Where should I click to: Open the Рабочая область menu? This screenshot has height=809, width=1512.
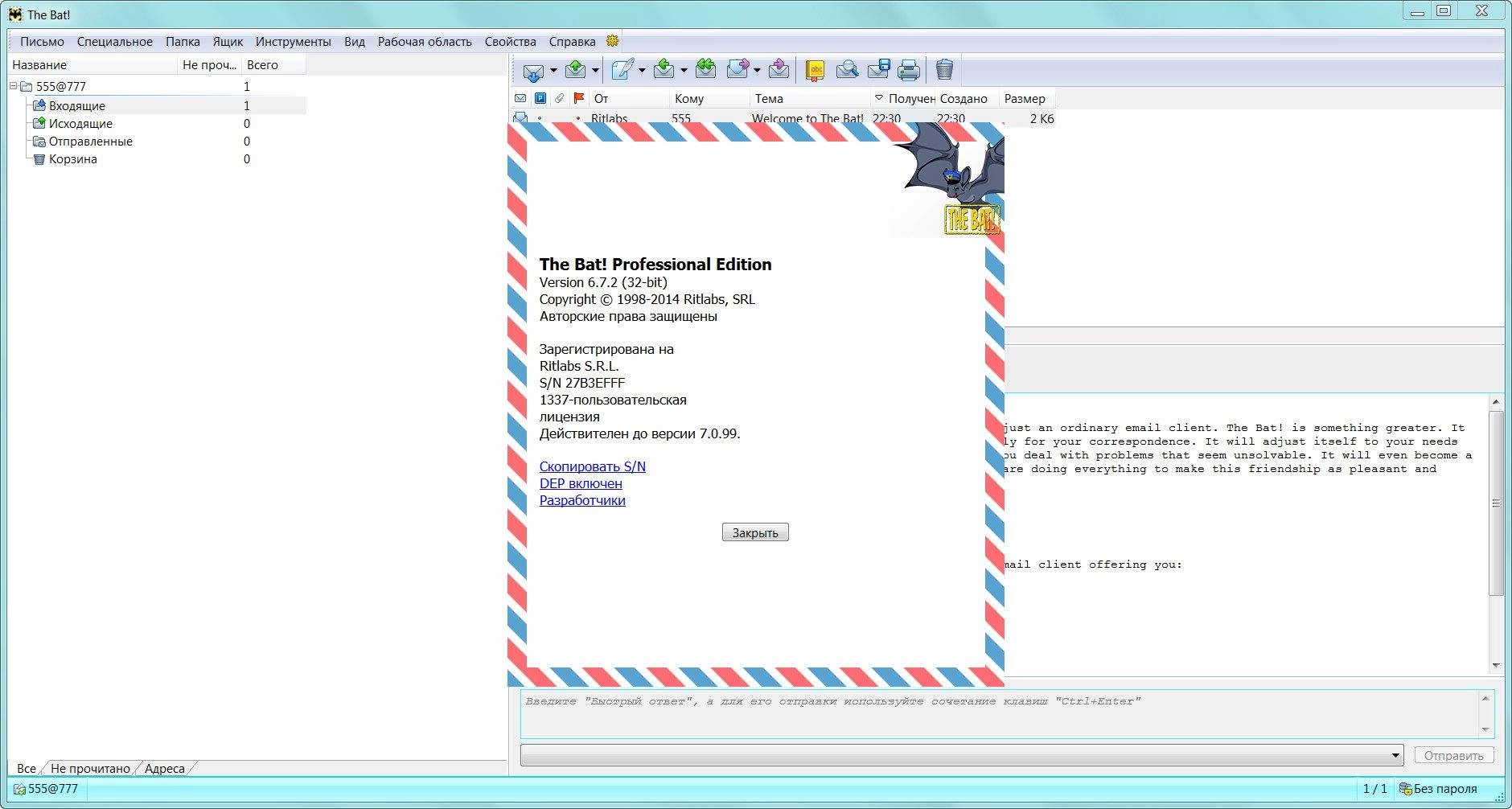point(425,42)
